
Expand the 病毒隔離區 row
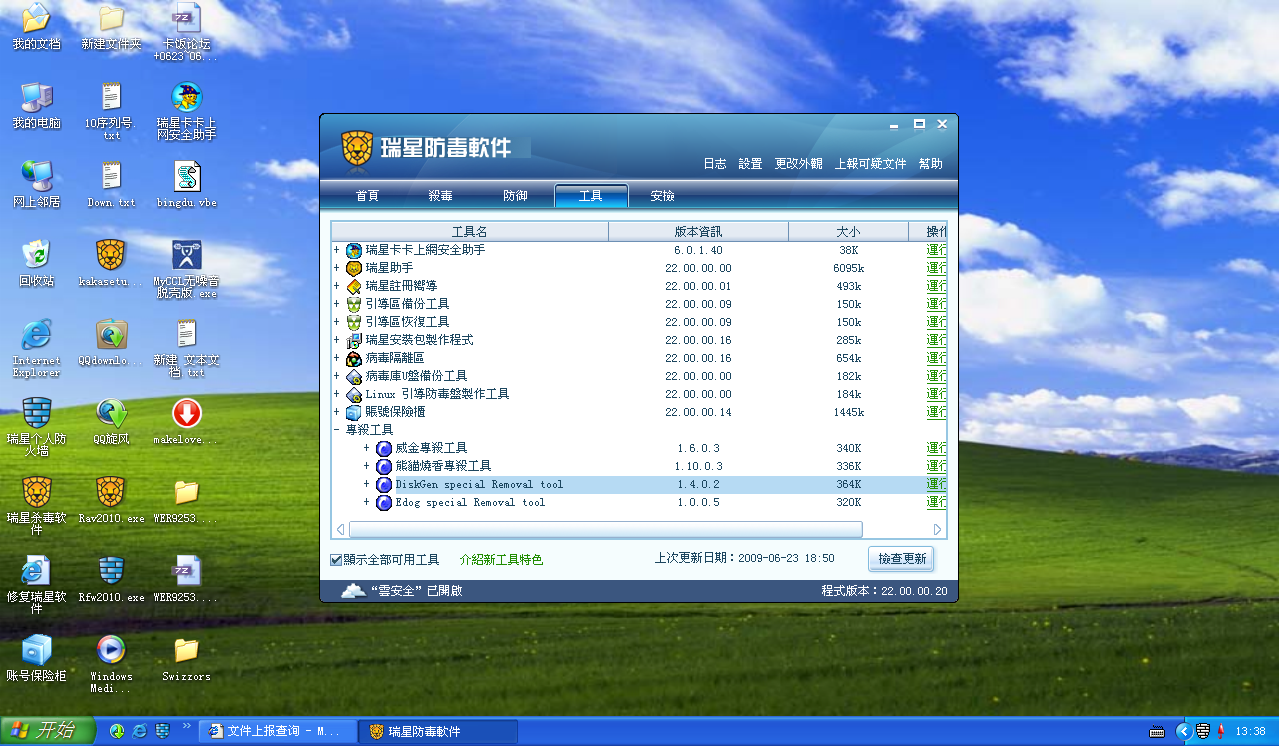click(x=337, y=358)
